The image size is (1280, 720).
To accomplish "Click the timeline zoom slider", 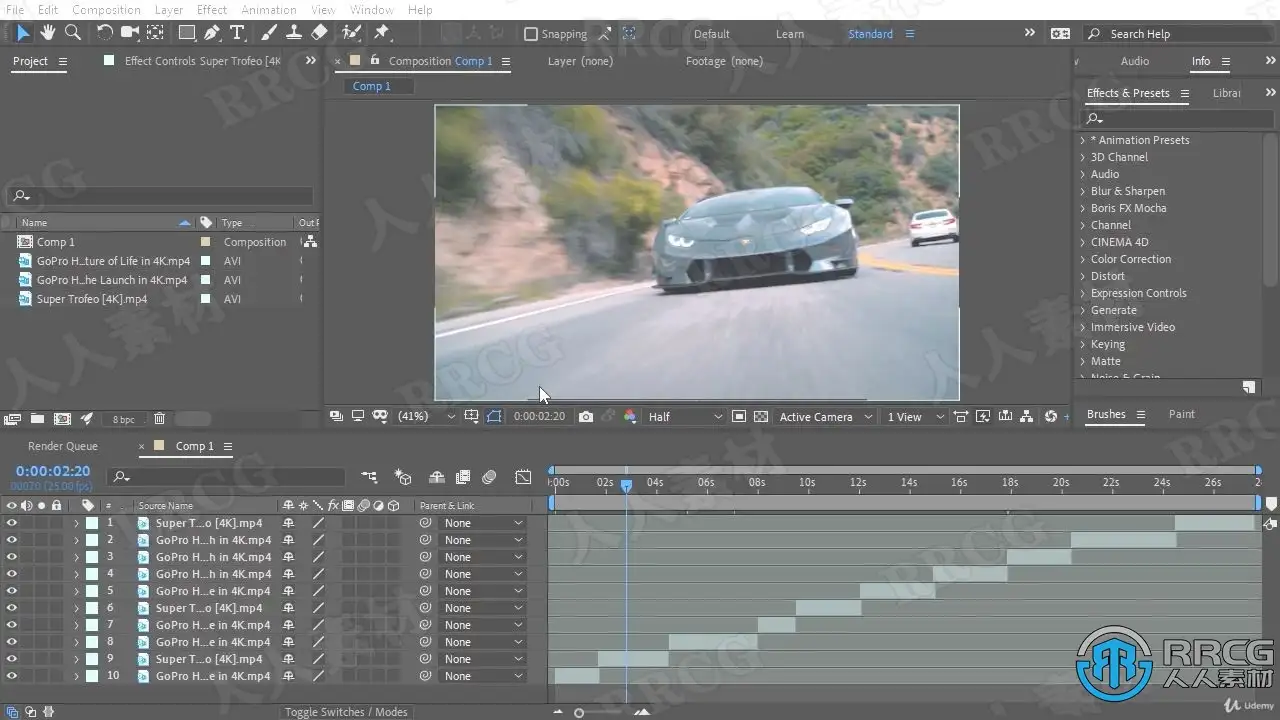I will pyautogui.click(x=579, y=712).
